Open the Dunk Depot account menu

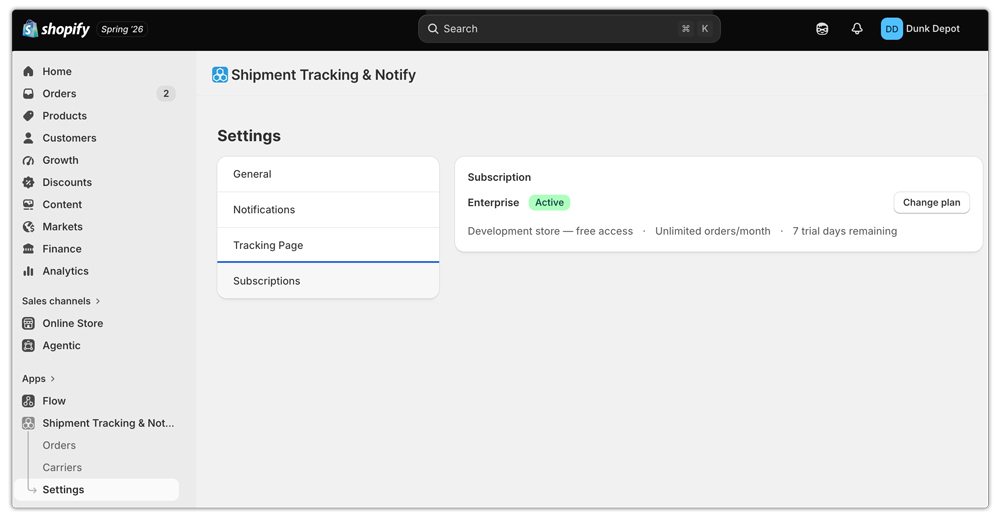tap(921, 29)
